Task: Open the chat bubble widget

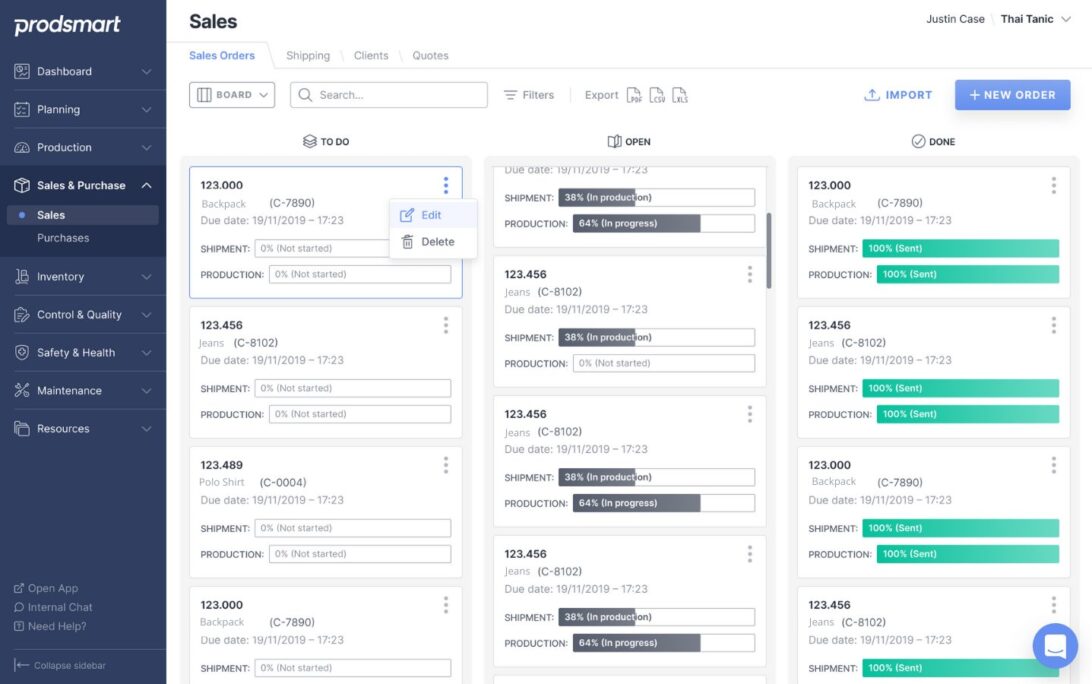Action: 1055,646
